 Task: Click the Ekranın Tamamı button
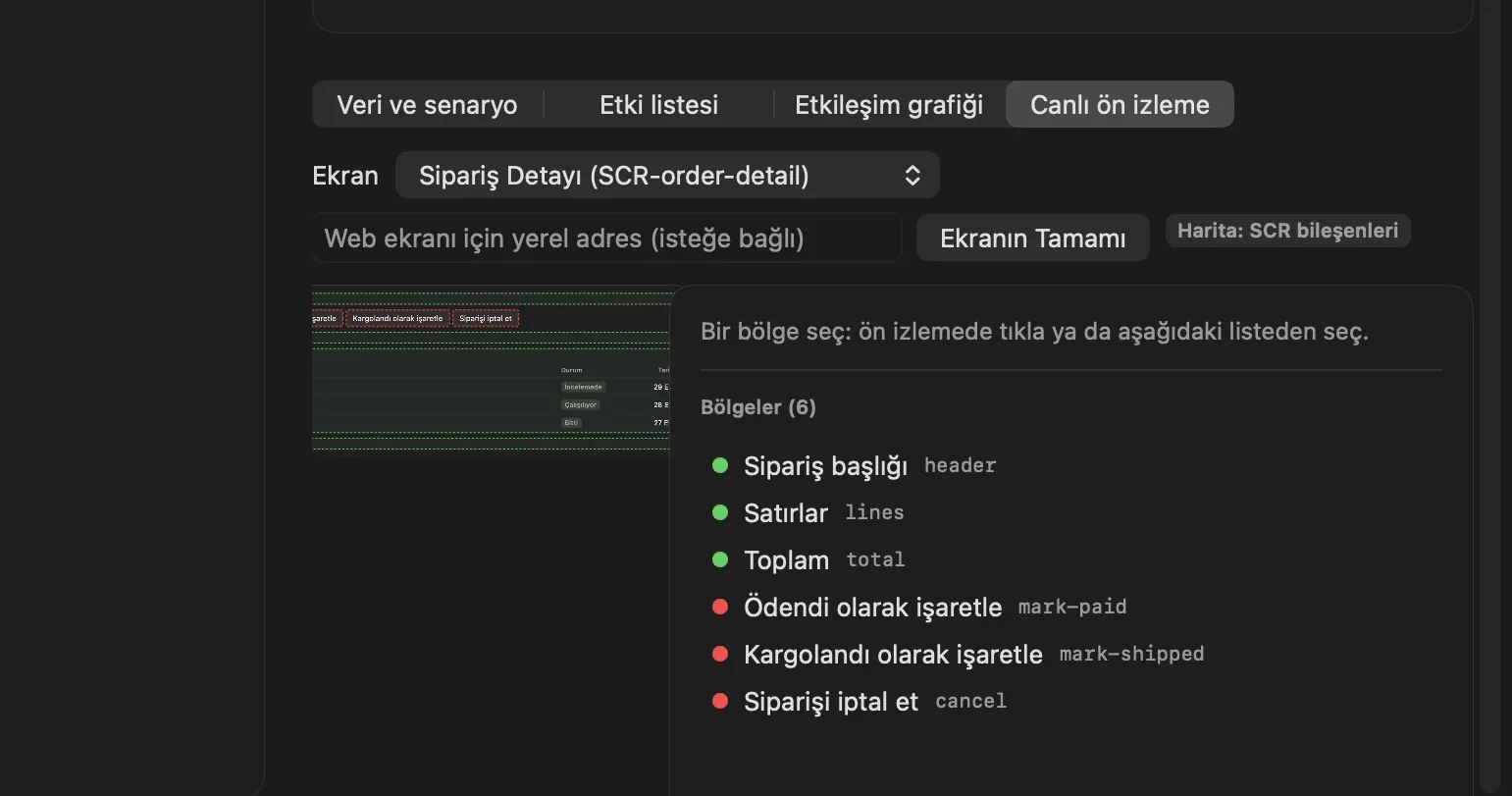point(1032,239)
